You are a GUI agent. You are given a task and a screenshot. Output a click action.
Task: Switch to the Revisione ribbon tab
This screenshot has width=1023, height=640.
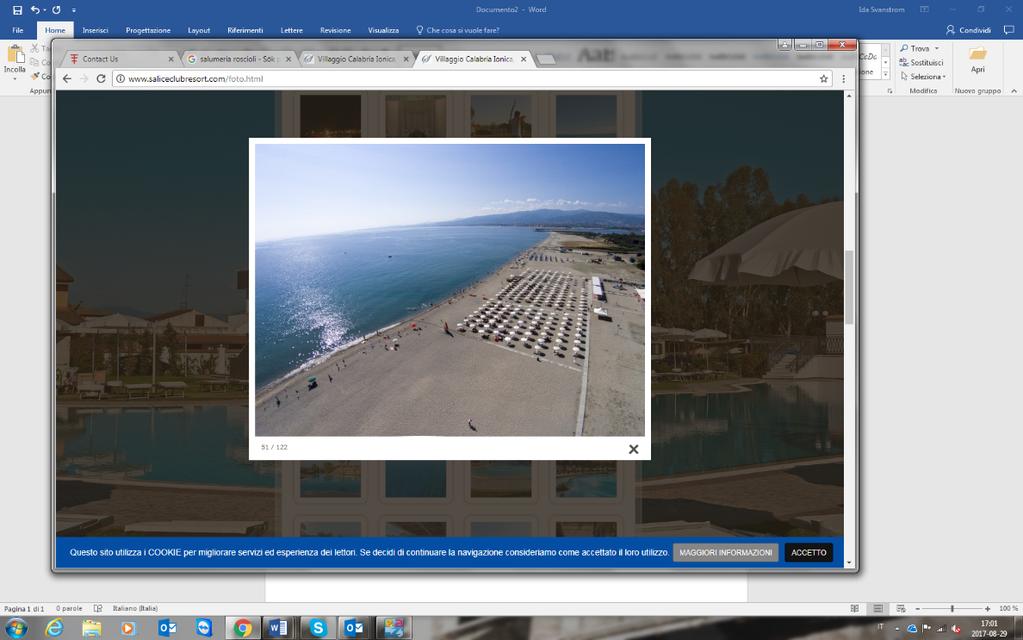click(335, 30)
